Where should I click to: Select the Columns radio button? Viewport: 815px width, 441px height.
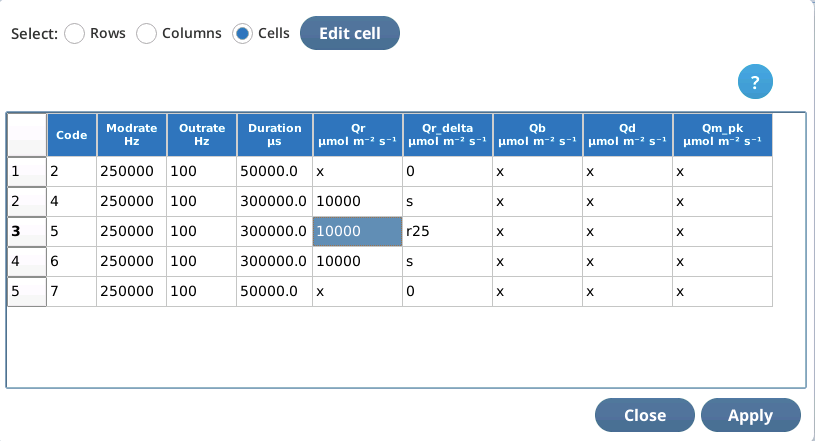(x=147, y=34)
